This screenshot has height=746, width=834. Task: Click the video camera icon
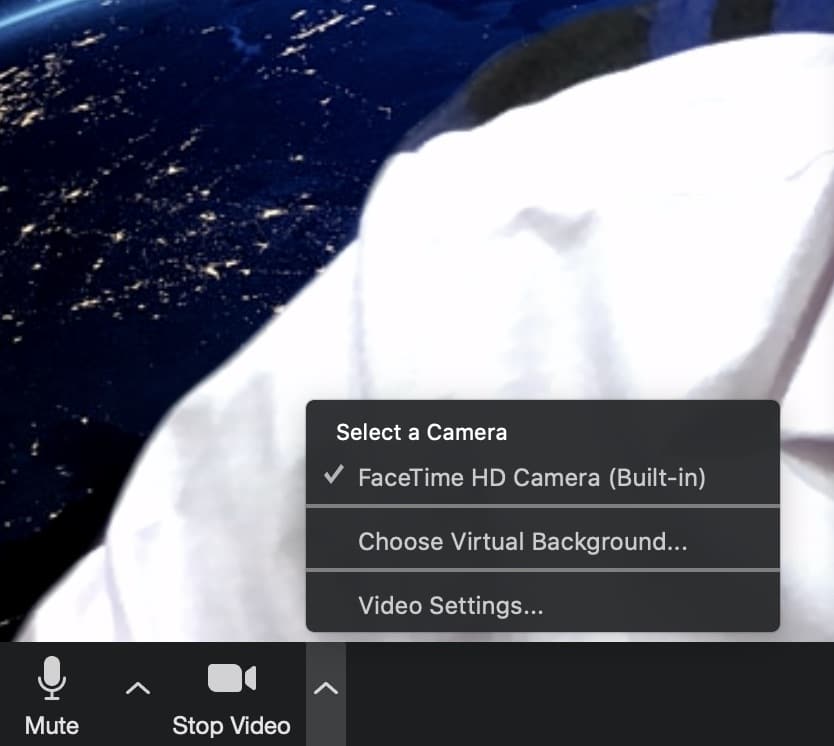pyautogui.click(x=231, y=678)
